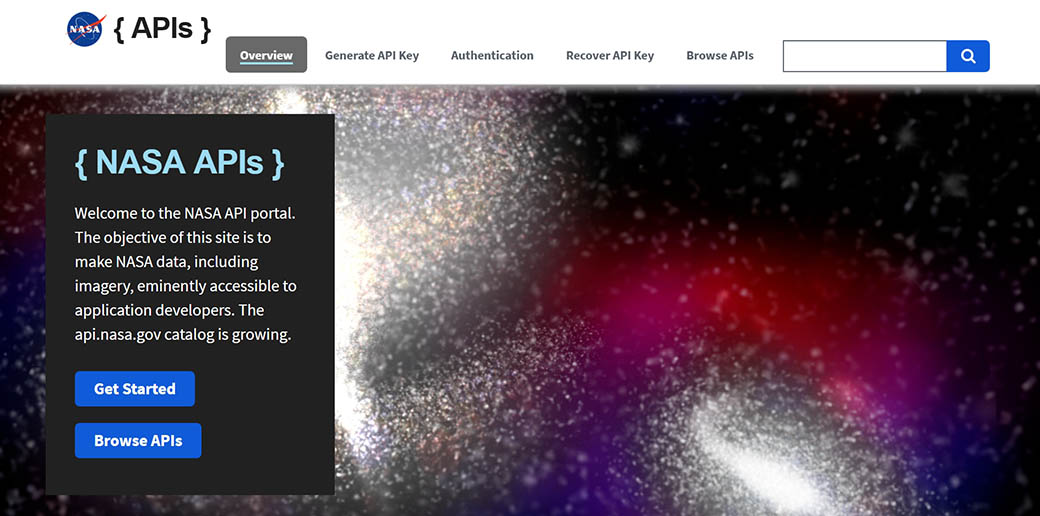Click the { NASA APIs } heading
1040x516 pixels.
click(x=180, y=162)
